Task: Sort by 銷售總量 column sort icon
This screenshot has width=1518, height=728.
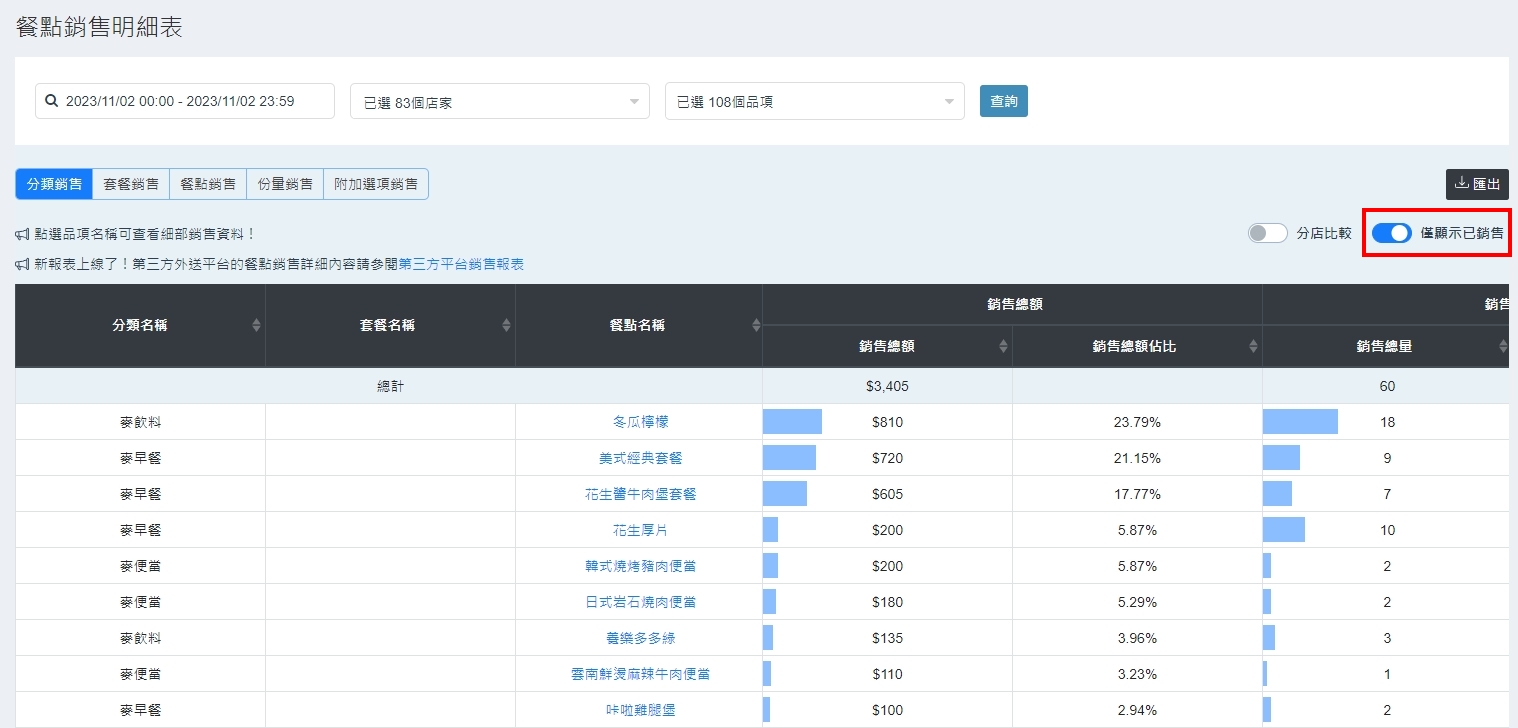Action: pos(1502,346)
